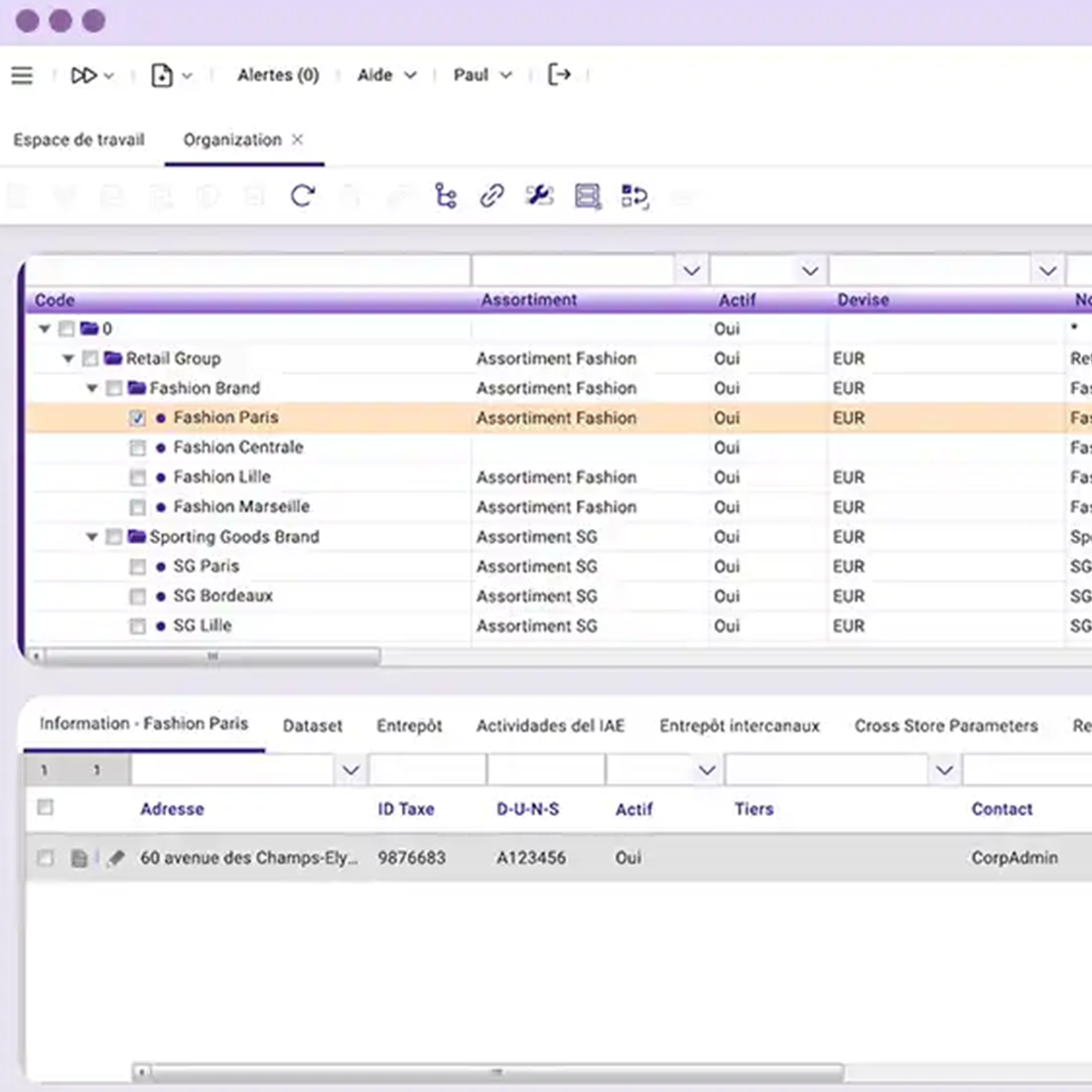The height and width of the screenshot is (1092, 1092).
Task: Check the SG Paris checkbox
Action: coord(137,566)
